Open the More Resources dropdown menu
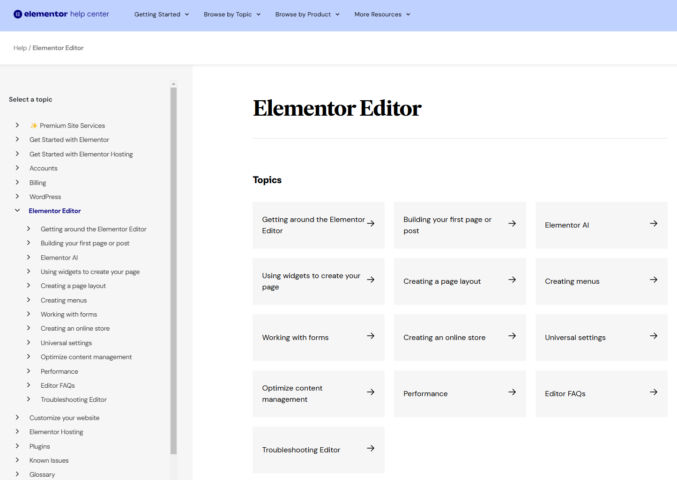This screenshot has width=677, height=480. coord(382,14)
